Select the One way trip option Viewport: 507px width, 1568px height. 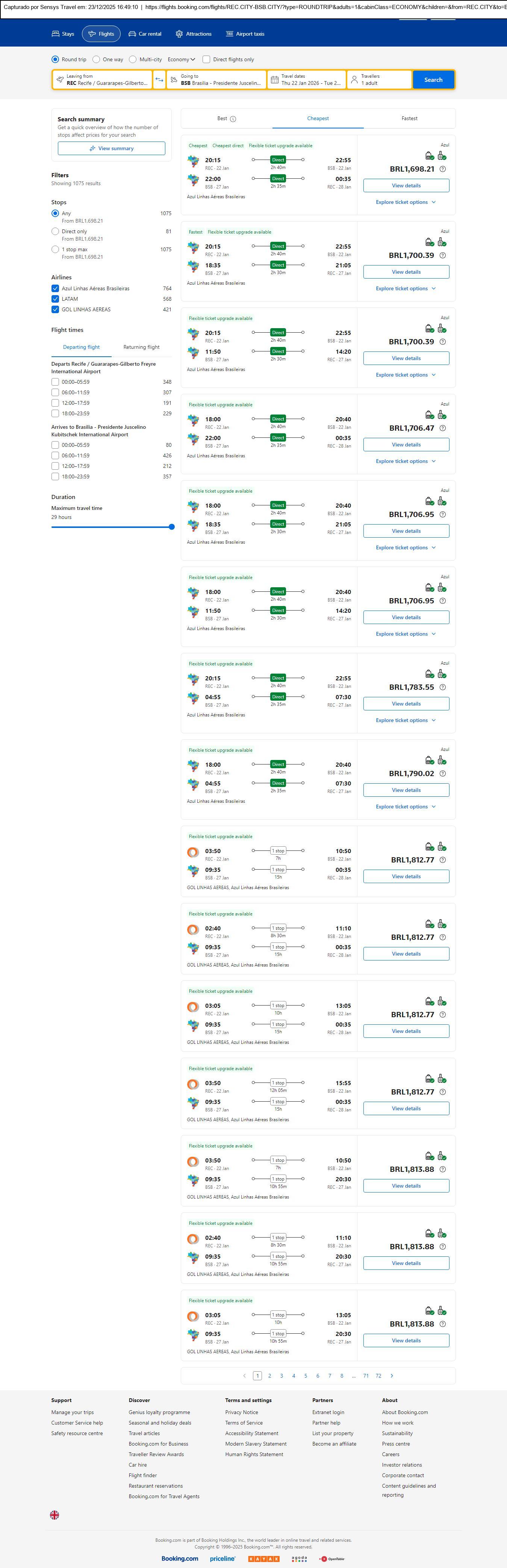click(96, 60)
